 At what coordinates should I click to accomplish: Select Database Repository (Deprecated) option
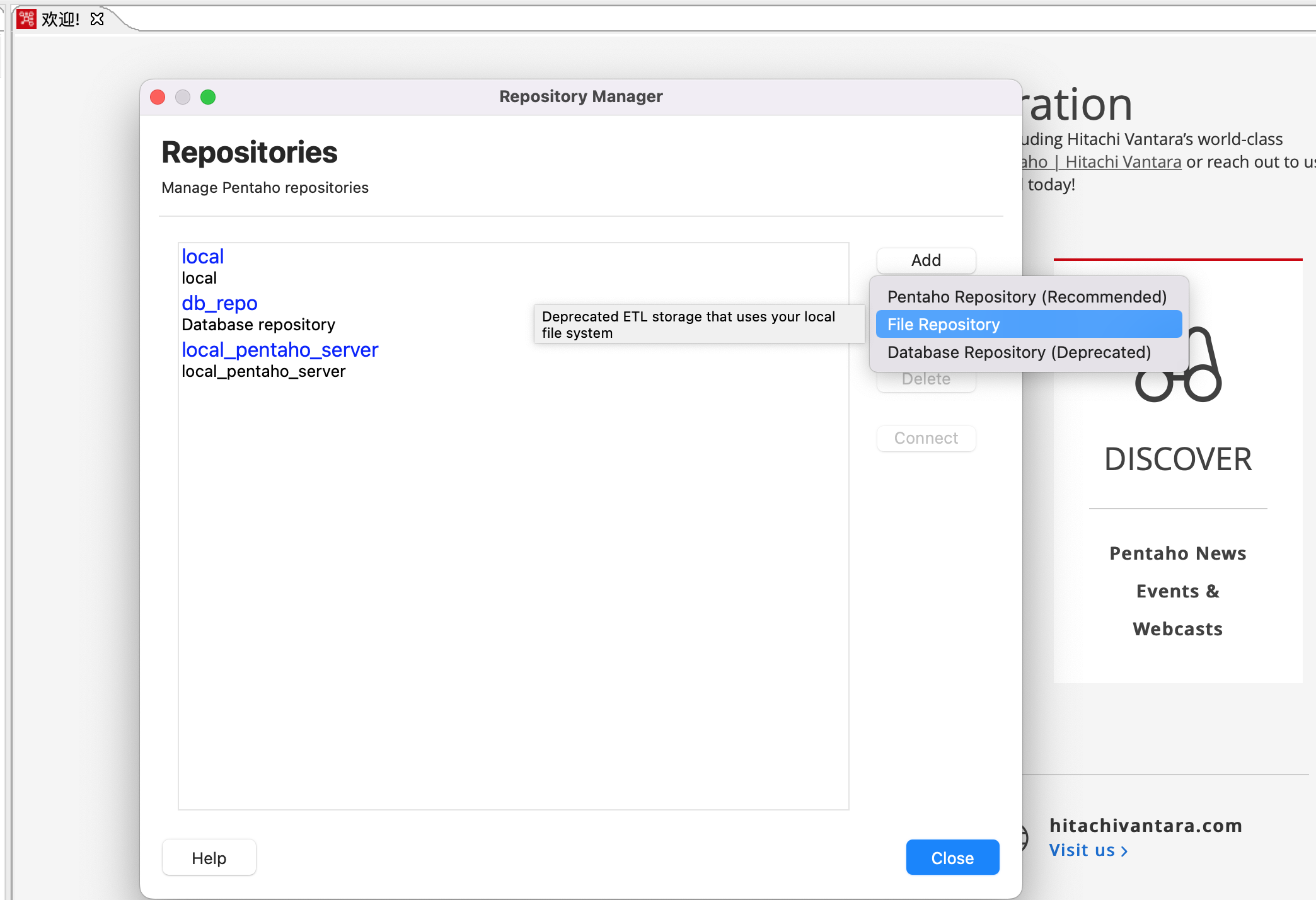coord(1019,352)
